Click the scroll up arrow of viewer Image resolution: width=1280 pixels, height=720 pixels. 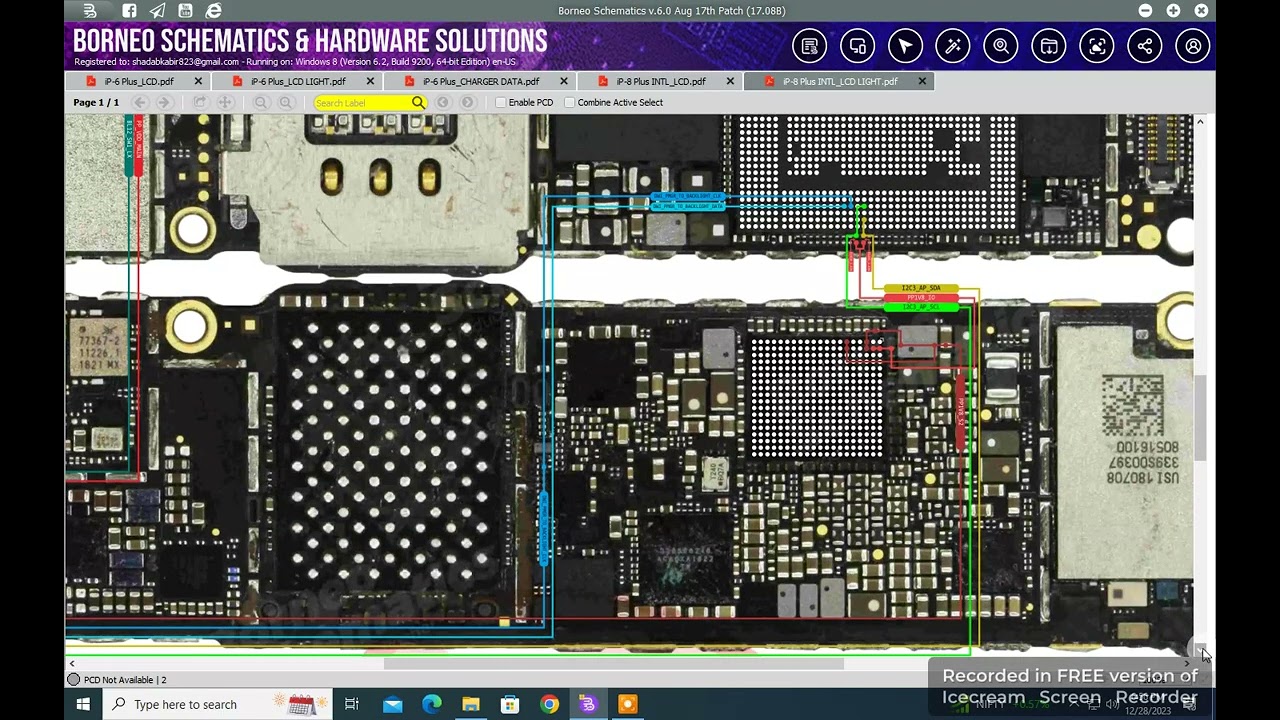1201,122
